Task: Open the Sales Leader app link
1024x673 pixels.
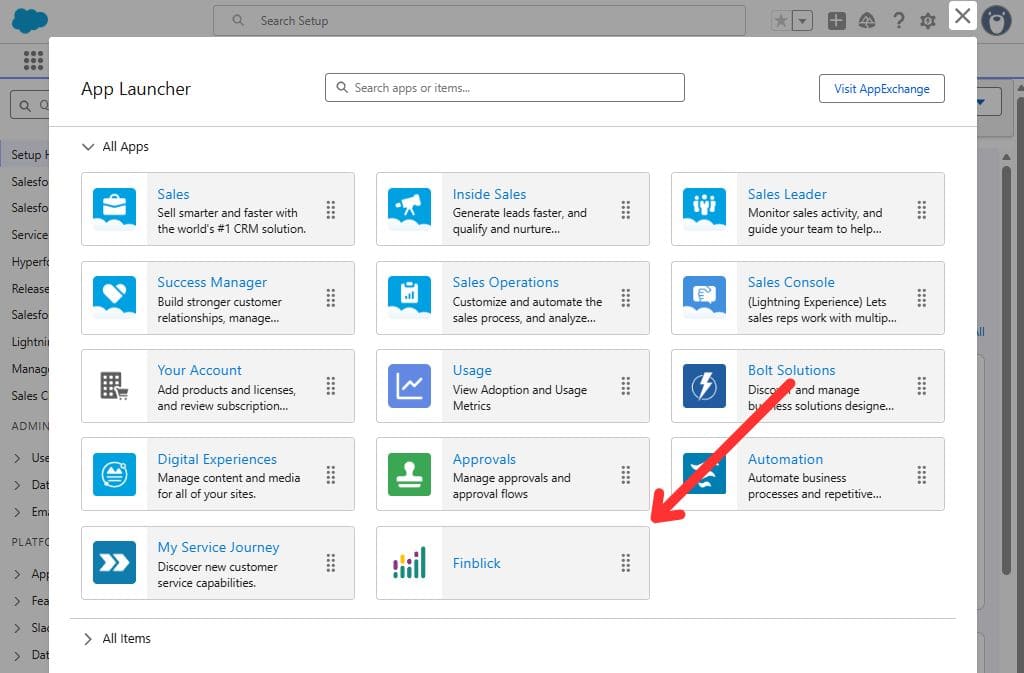Action: point(787,194)
